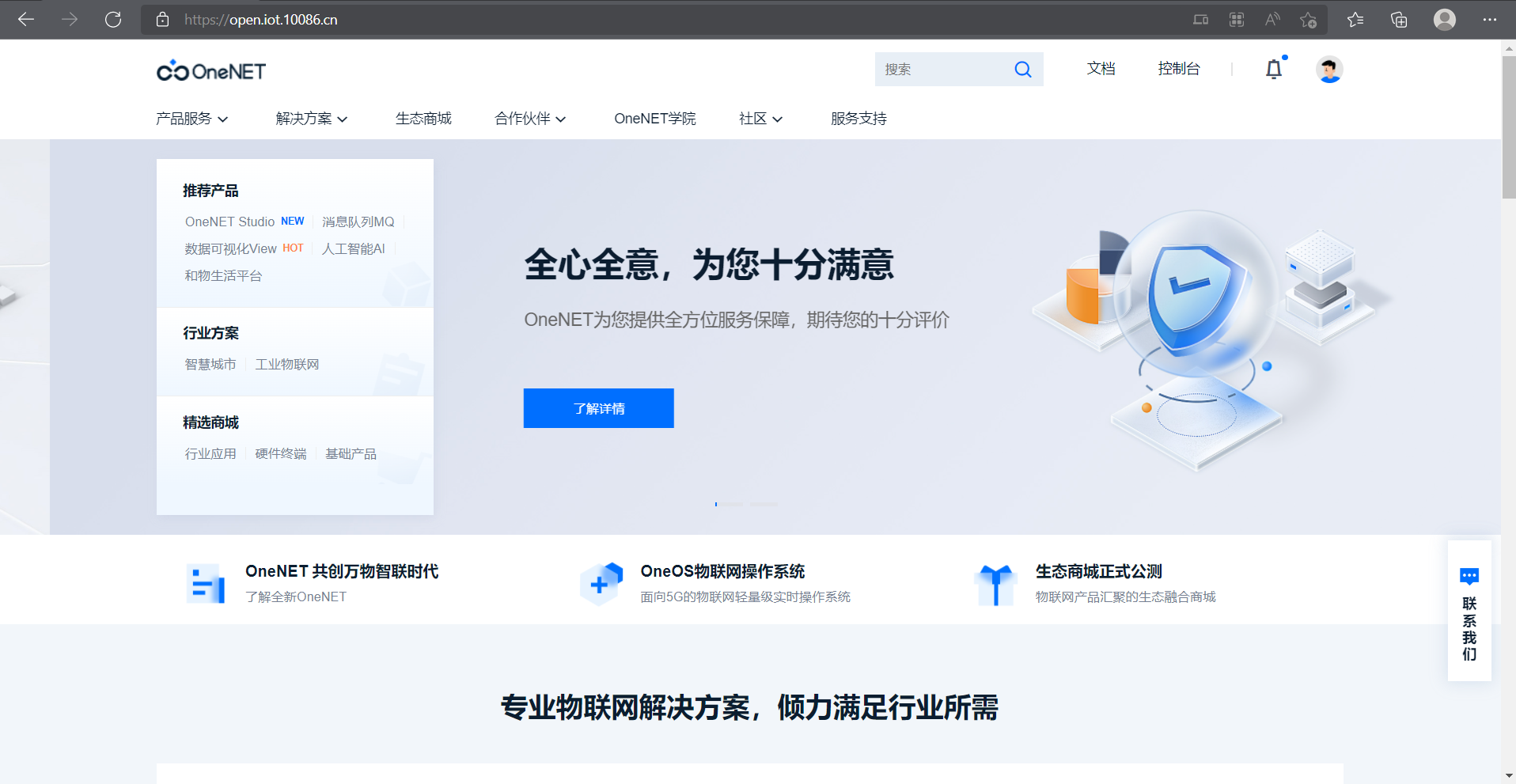Screen dimensions: 1516x784
Task: Open 行业应用 in 精选商城
Action: coord(210,453)
